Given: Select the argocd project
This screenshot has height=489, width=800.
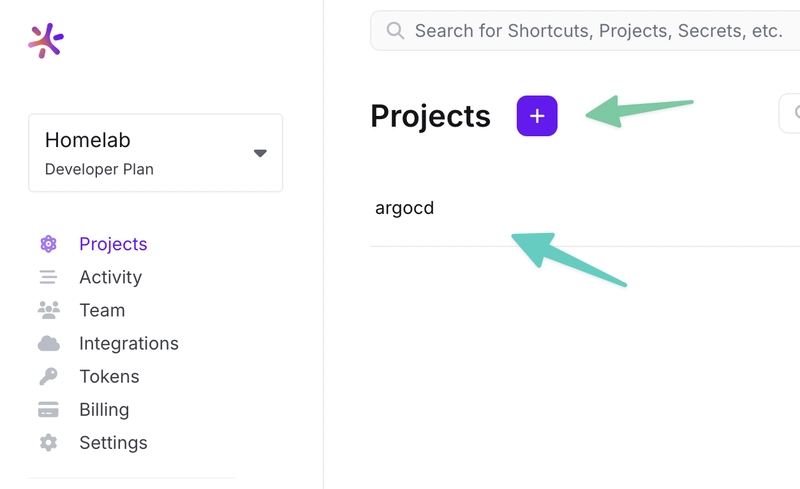Looking at the screenshot, I should 405,208.
